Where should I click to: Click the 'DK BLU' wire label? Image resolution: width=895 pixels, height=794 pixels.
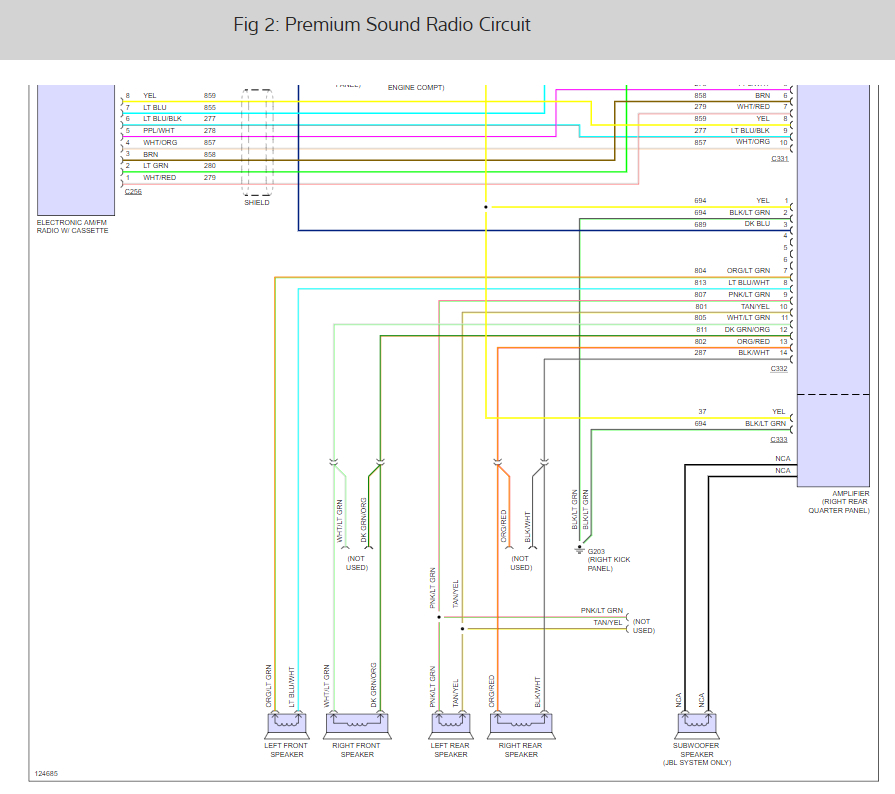click(x=757, y=224)
